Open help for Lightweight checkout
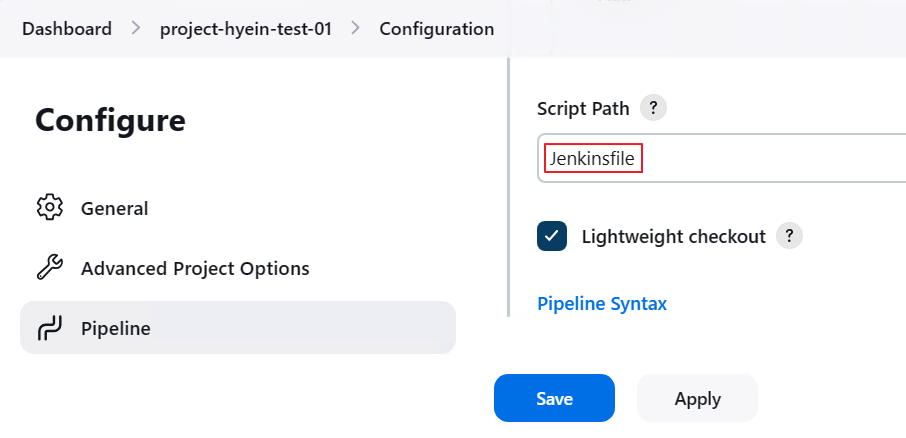 [x=790, y=237]
